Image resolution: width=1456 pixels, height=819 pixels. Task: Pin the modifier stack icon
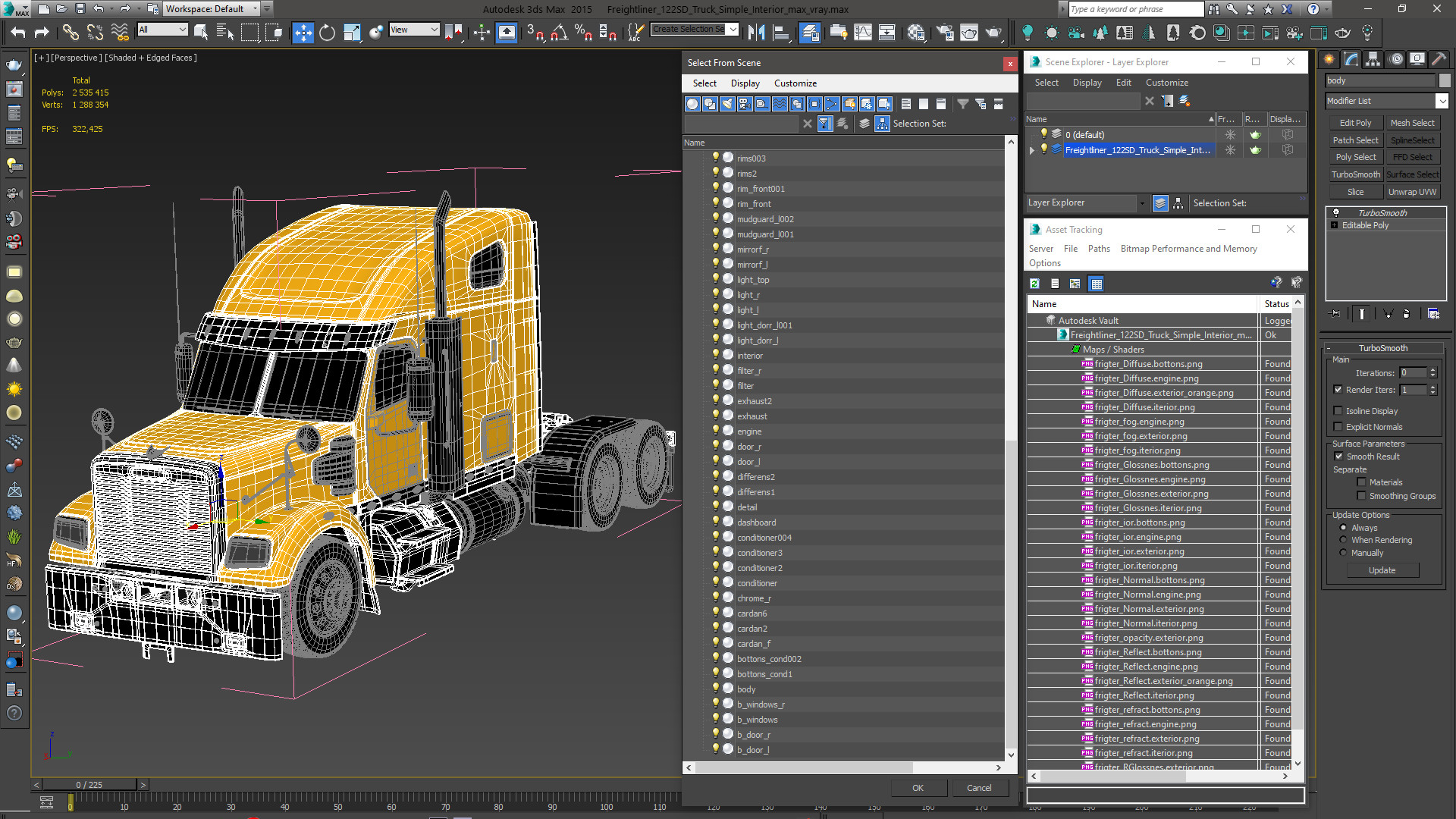click(x=1336, y=314)
